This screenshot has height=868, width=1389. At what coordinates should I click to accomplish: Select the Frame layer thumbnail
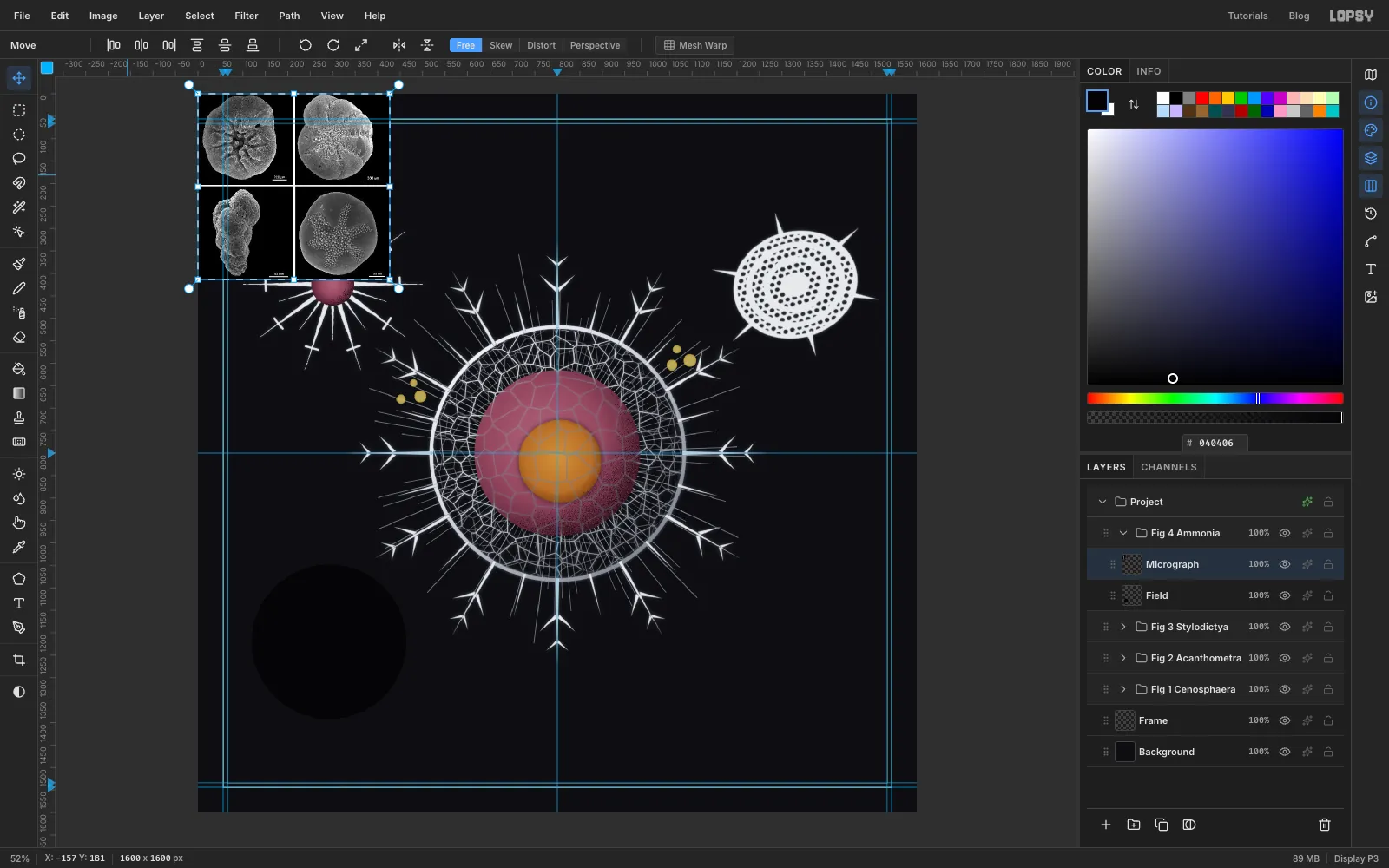coord(1125,720)
